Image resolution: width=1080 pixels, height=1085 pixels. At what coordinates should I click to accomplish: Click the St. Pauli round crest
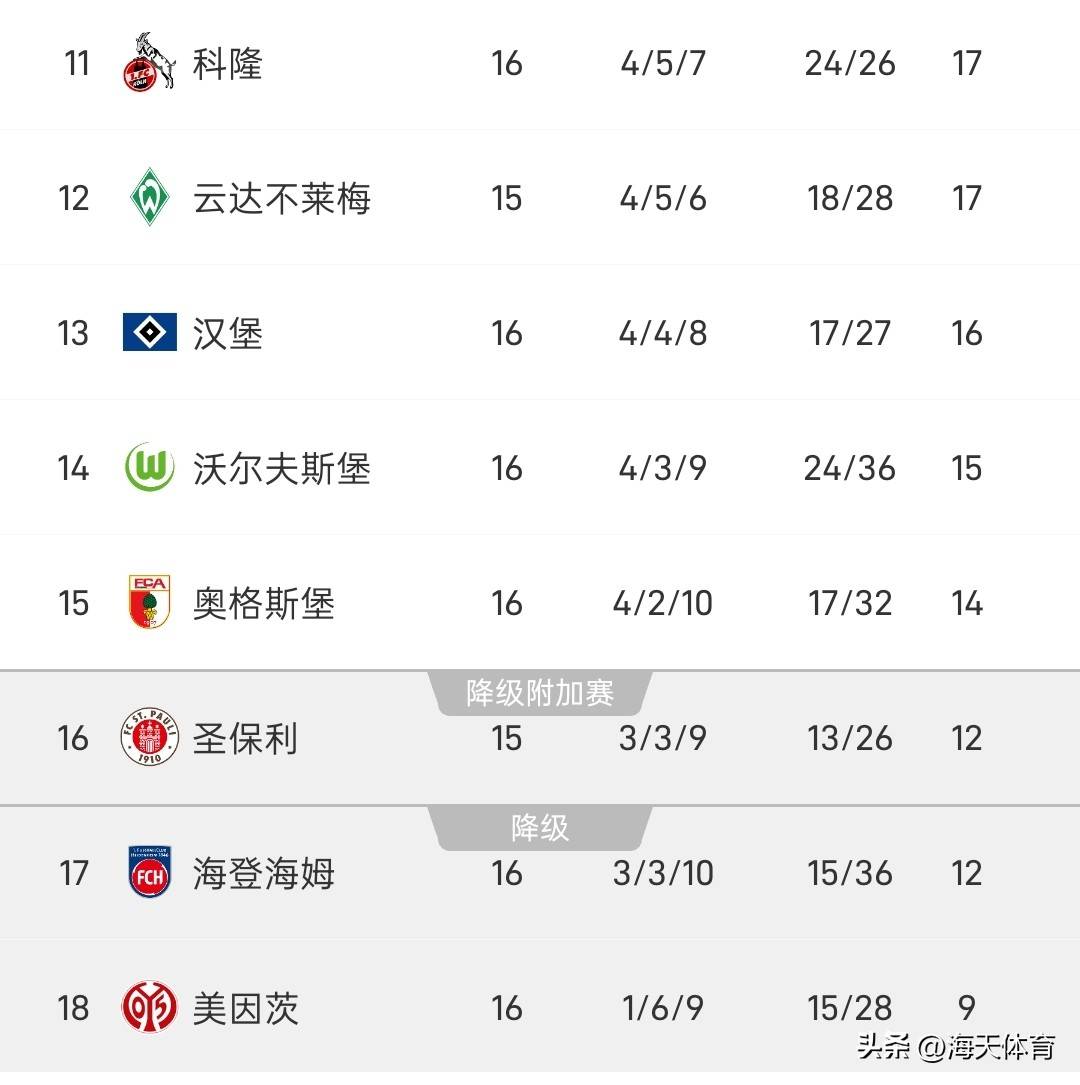tap(150, 738)
